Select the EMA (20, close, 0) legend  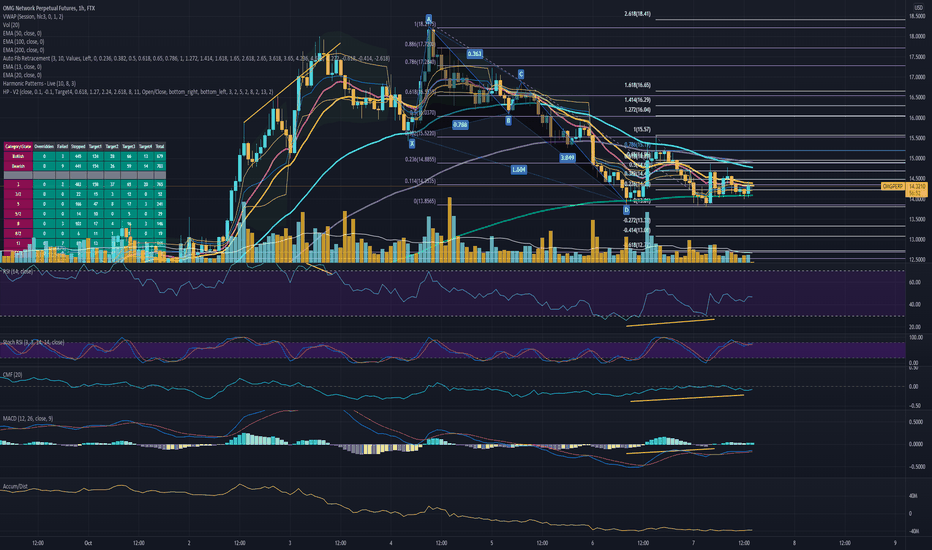tap(22, 75)
